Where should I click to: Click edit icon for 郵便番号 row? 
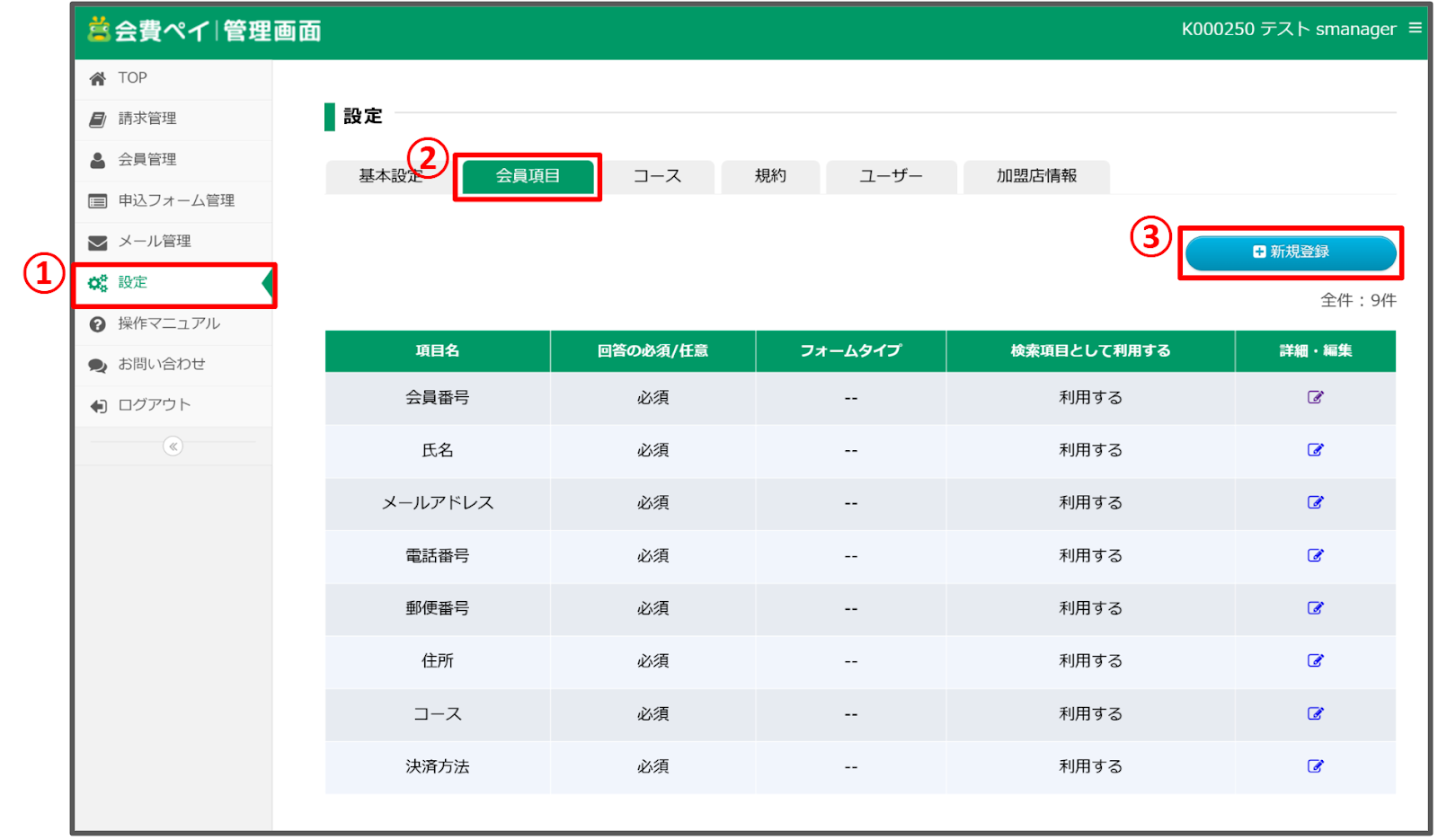1315,608
